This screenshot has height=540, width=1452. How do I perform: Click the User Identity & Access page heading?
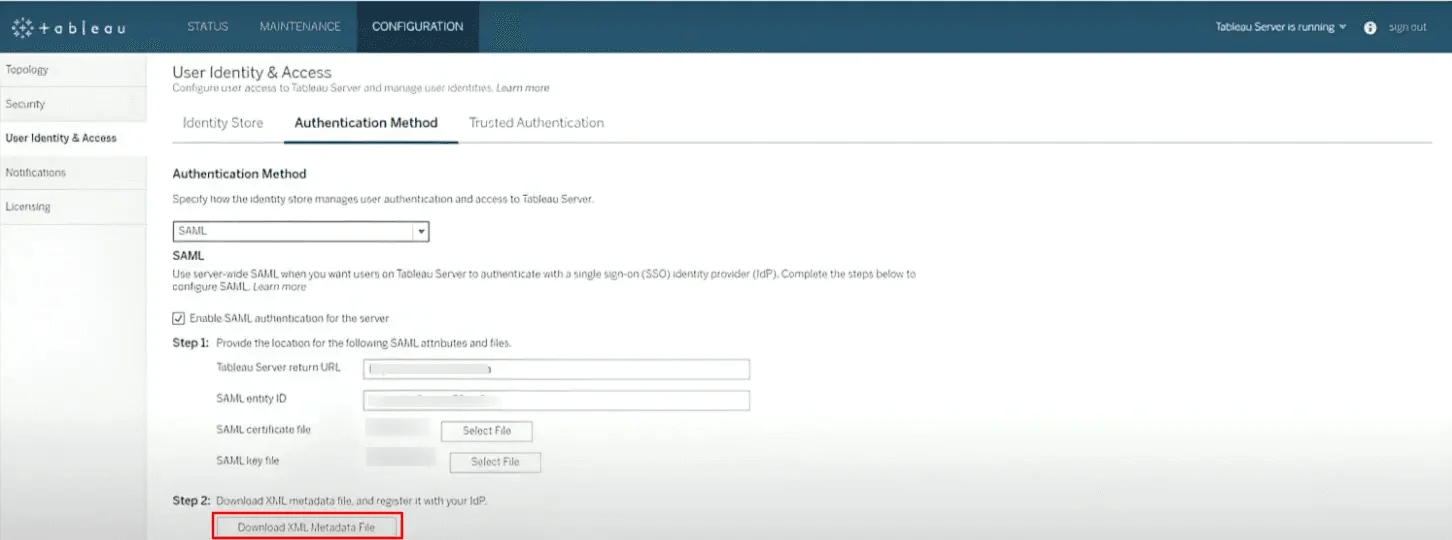tap(252, 72)
